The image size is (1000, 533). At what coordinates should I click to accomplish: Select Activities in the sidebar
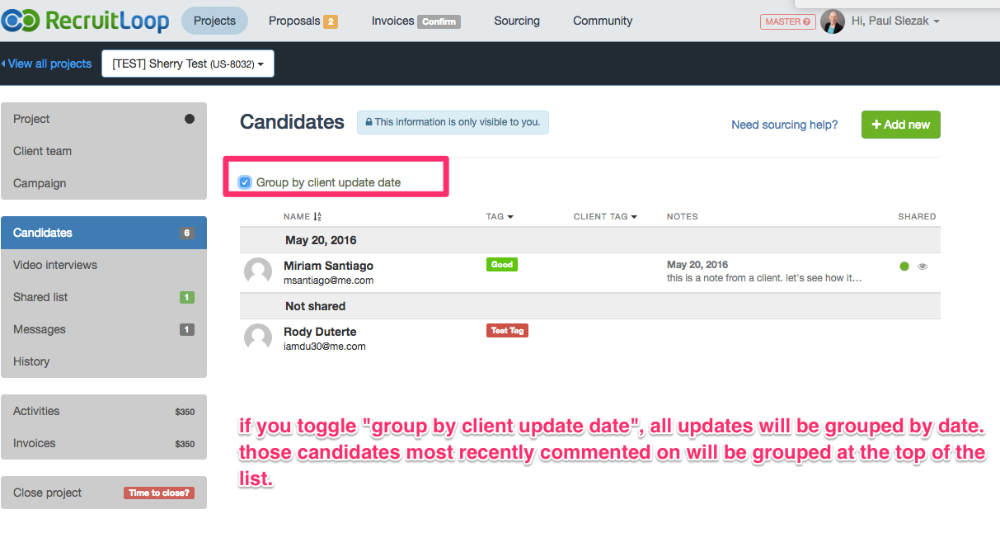coord(104,411)
